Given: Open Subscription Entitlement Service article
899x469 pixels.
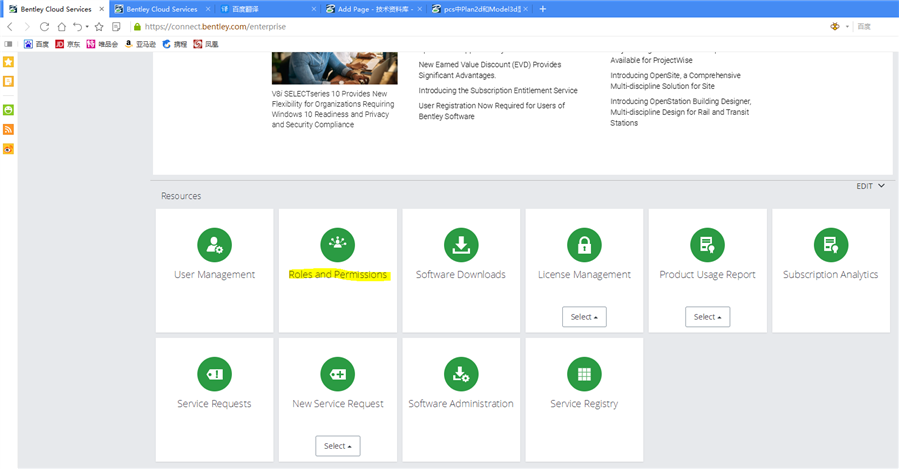Looking at the screenshot, I should [498, 91].
